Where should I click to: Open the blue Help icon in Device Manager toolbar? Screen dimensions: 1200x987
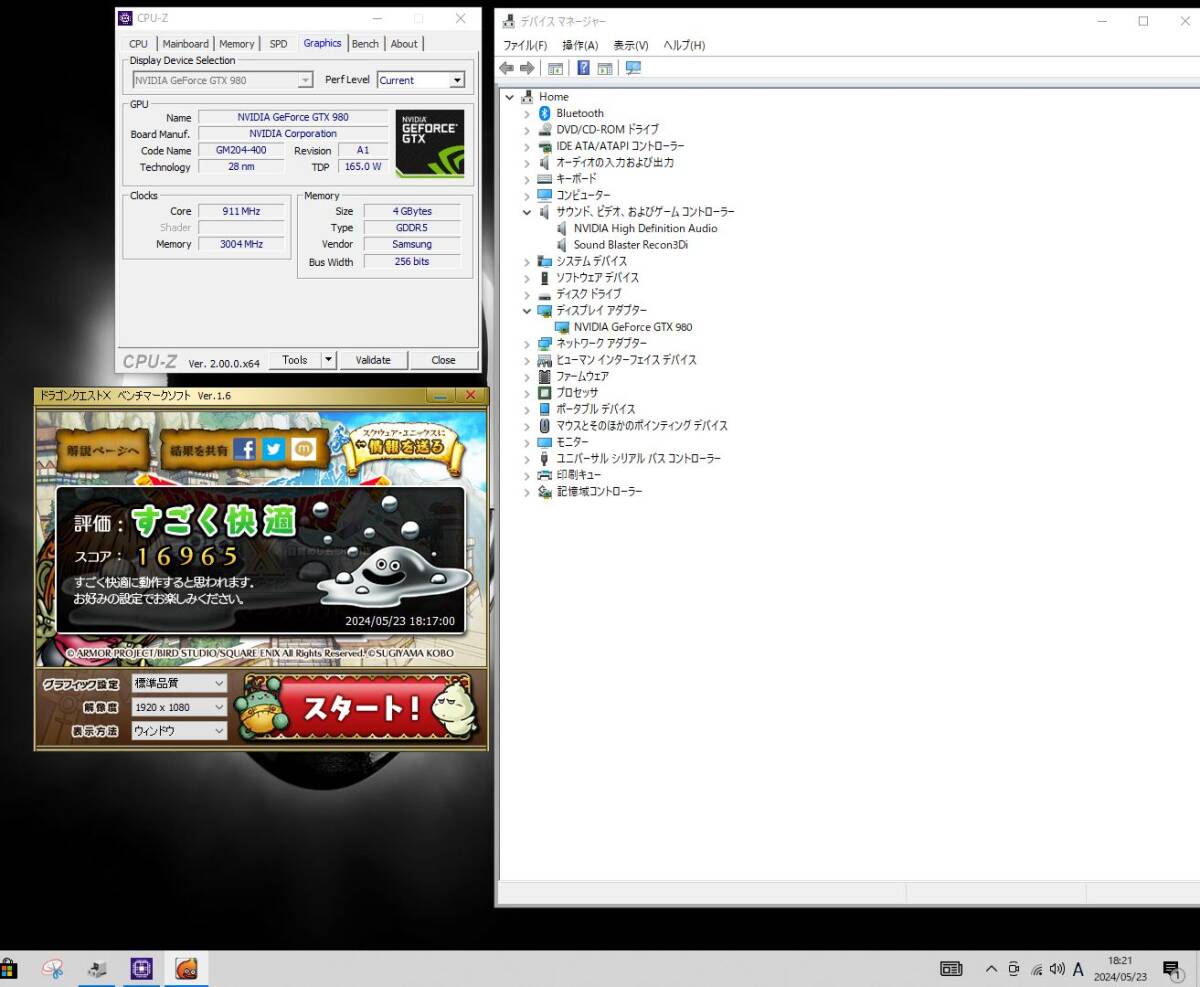point(582,68)
